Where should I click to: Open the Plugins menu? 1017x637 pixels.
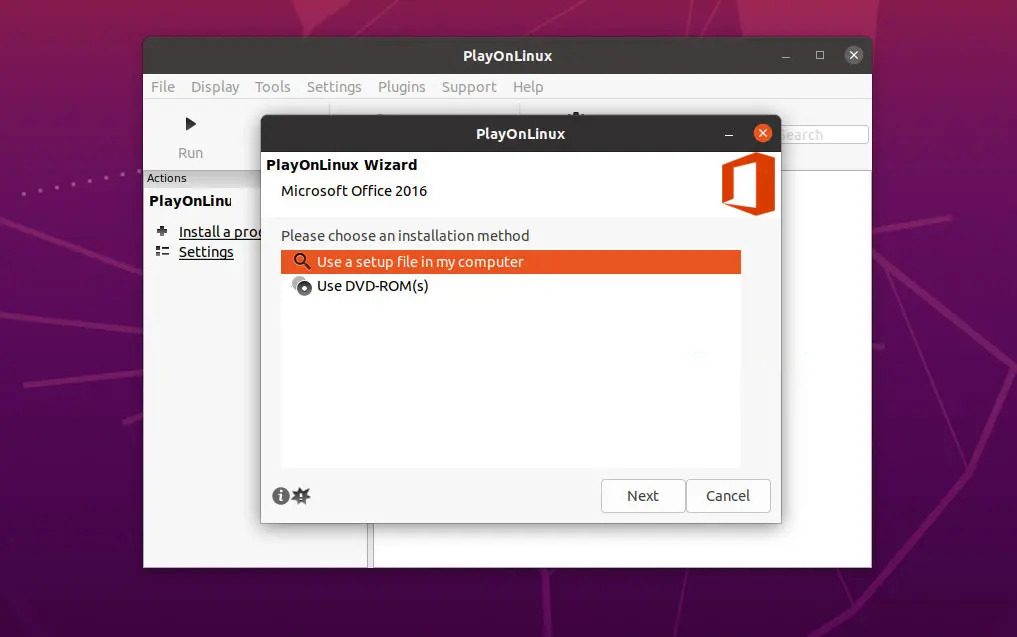(x=401, y=87)
